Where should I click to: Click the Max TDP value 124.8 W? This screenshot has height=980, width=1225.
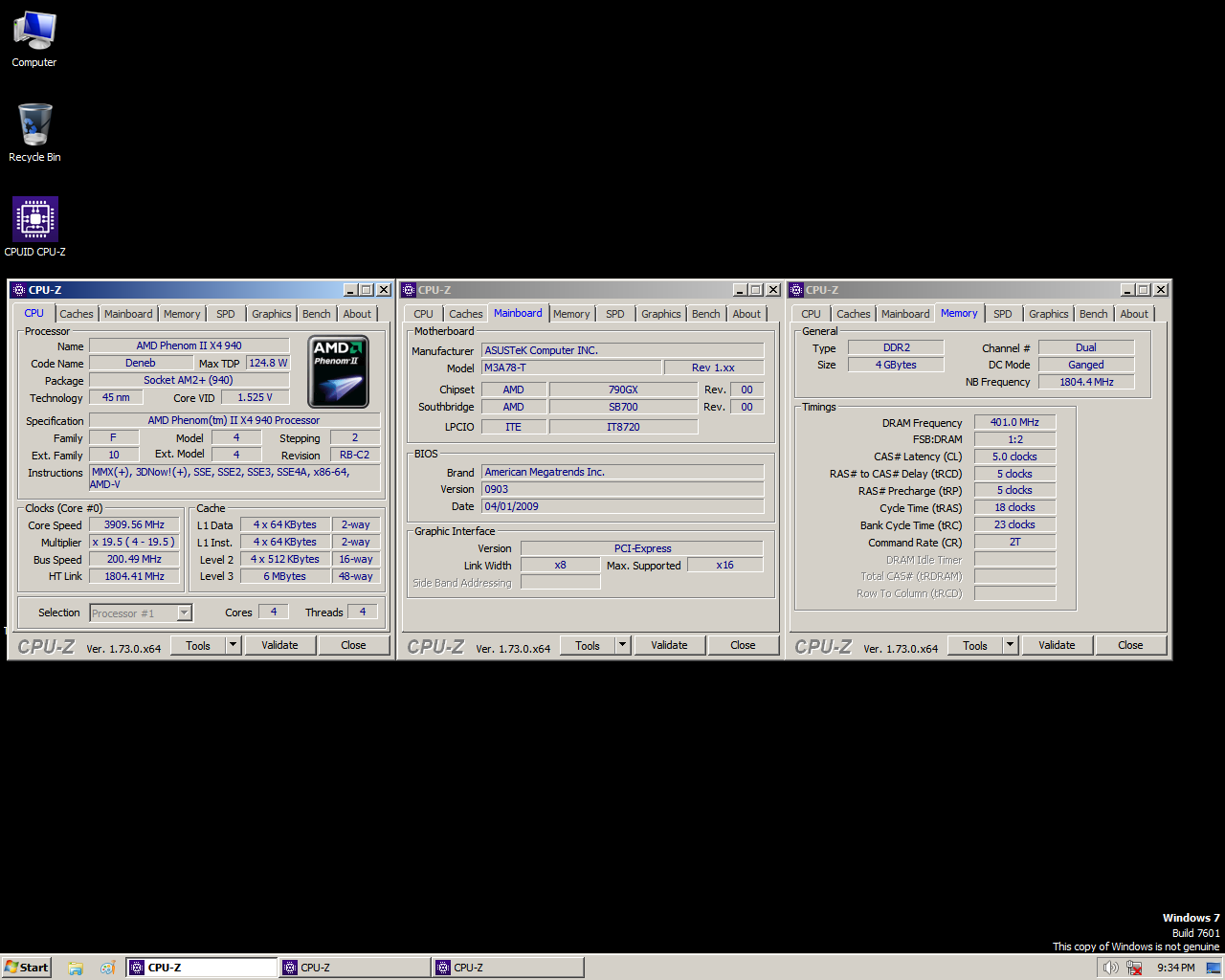(268, 363)
